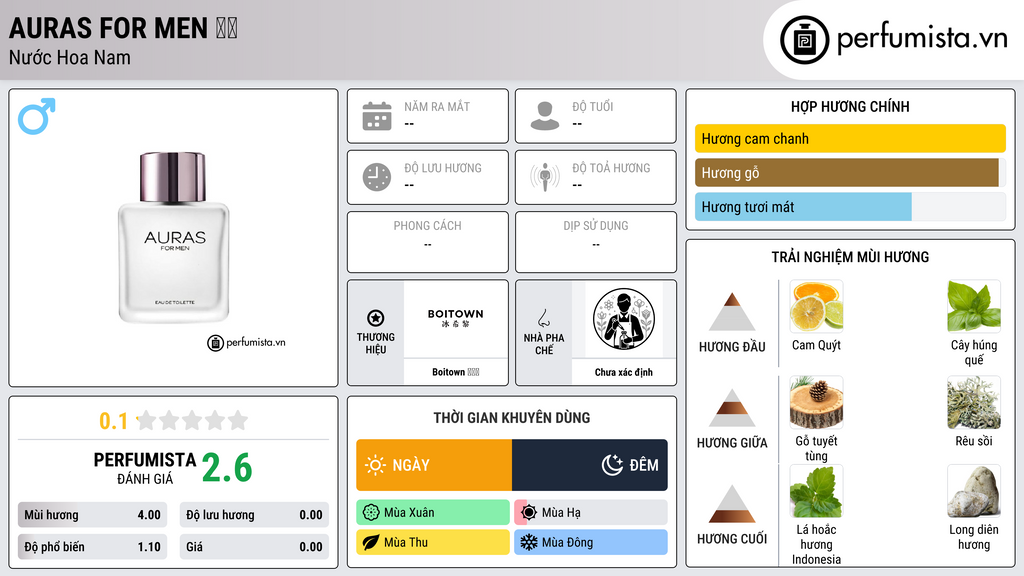Click the Độ phổ biến 1.10 score row
Viewport: 1024px width, 576px height.
[x=92, y=547]
